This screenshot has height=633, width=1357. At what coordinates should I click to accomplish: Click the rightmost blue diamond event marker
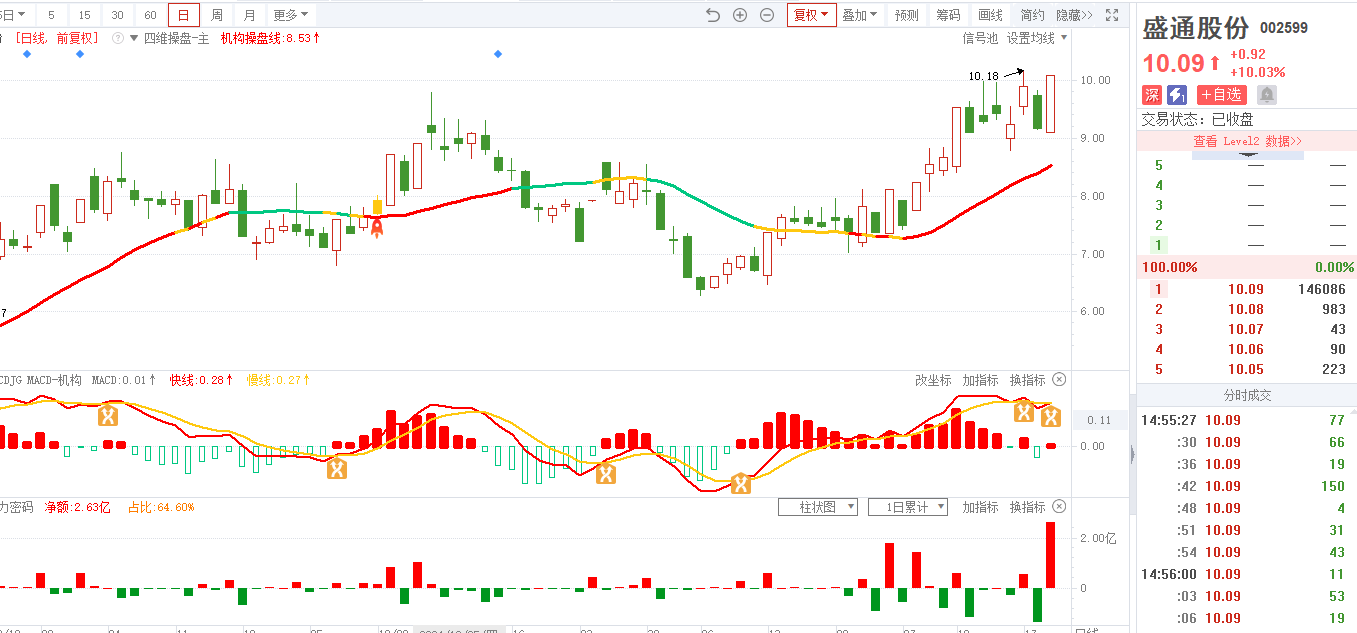tap(498, 53)
